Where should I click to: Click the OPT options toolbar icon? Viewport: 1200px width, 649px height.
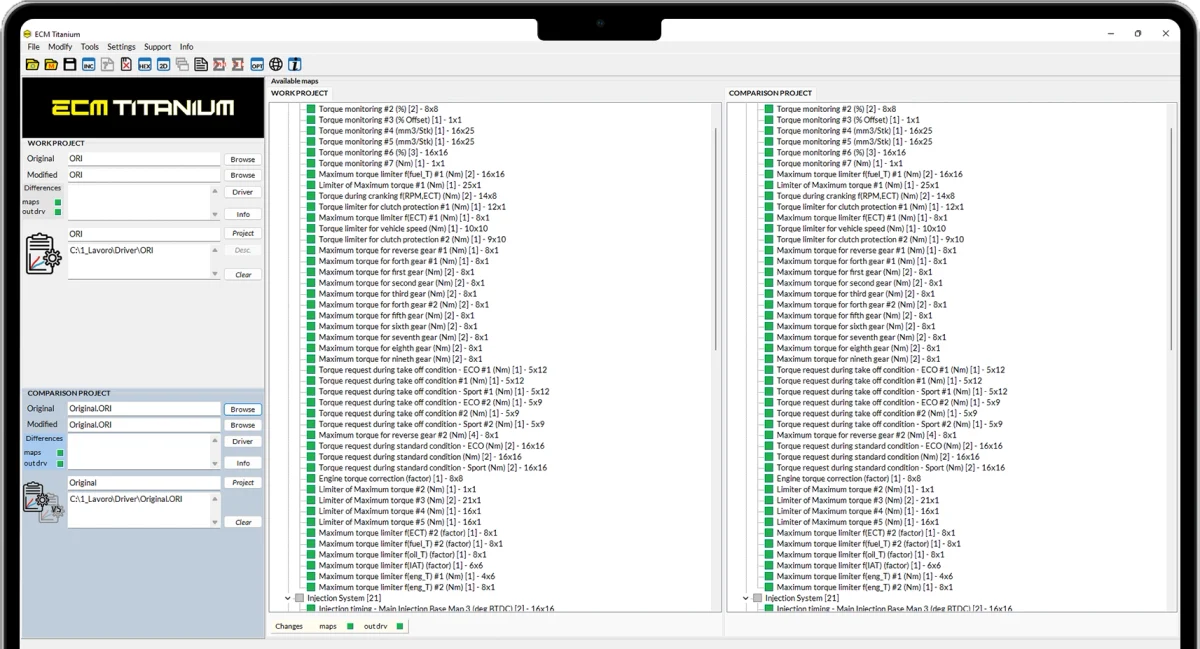point(257,64)
